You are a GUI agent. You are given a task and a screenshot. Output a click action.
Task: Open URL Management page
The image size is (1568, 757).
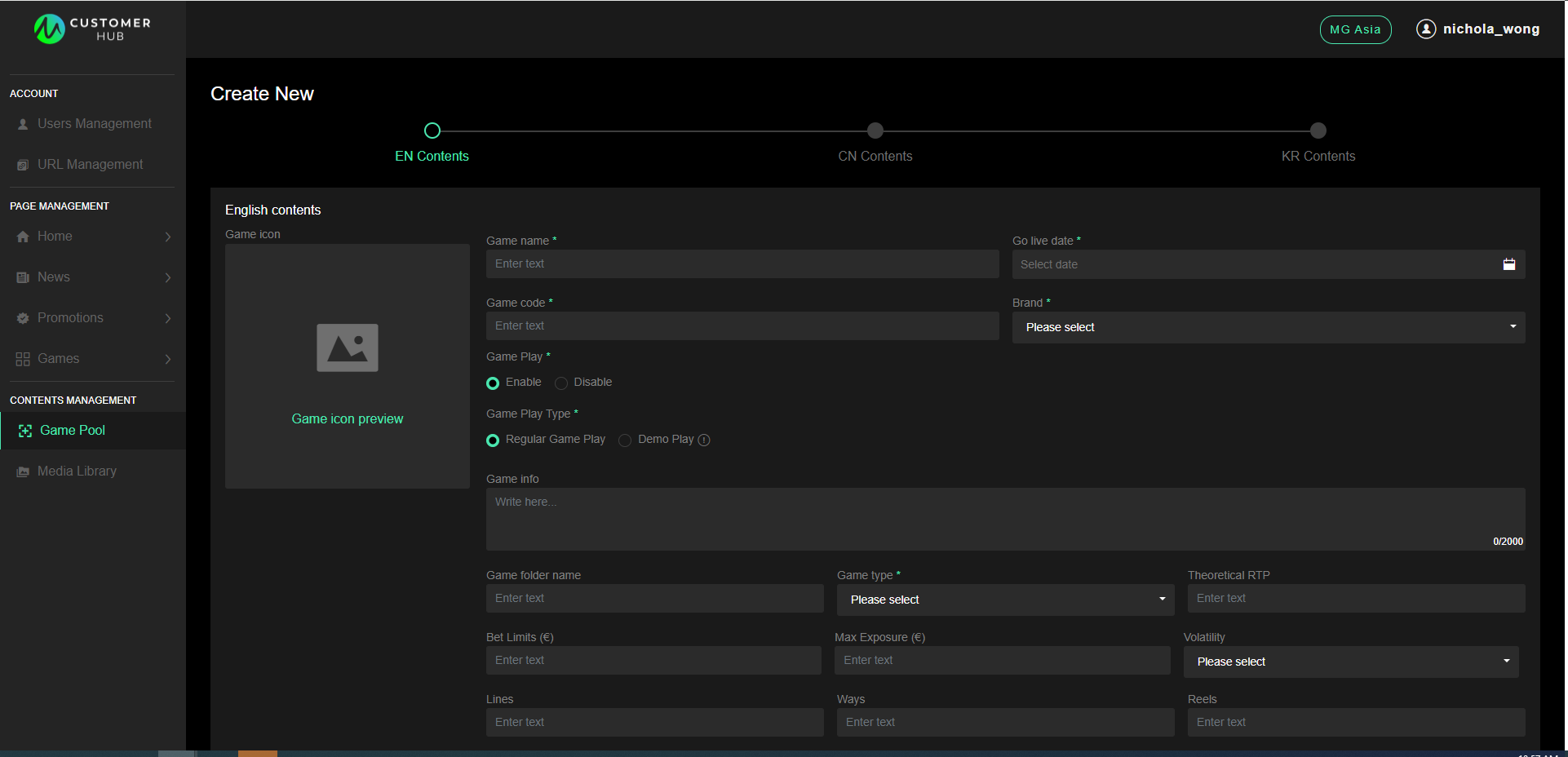click(x=90, y=165)
